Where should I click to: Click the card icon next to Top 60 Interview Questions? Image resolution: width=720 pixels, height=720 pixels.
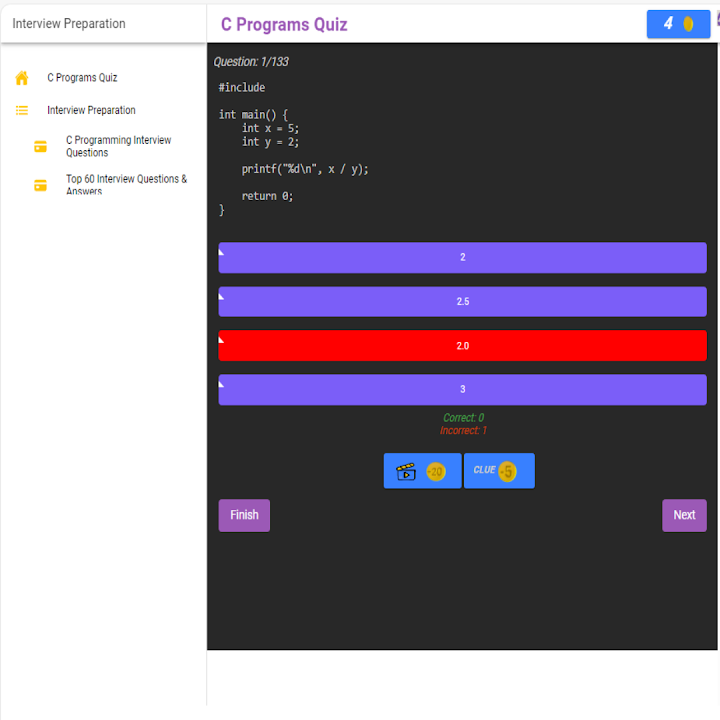click(41, 185)
